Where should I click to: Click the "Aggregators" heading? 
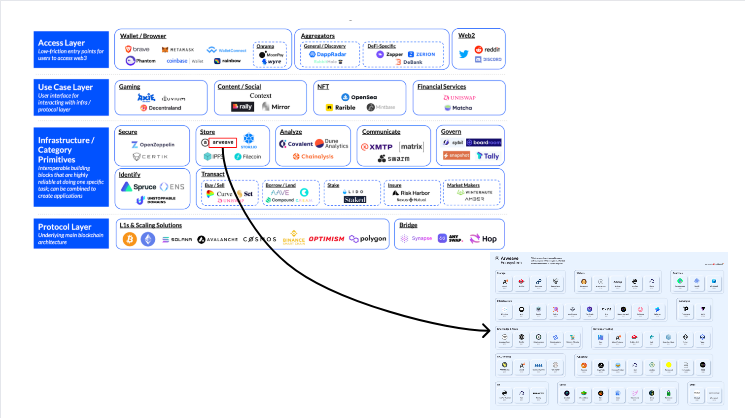click(x=318, y=36)
